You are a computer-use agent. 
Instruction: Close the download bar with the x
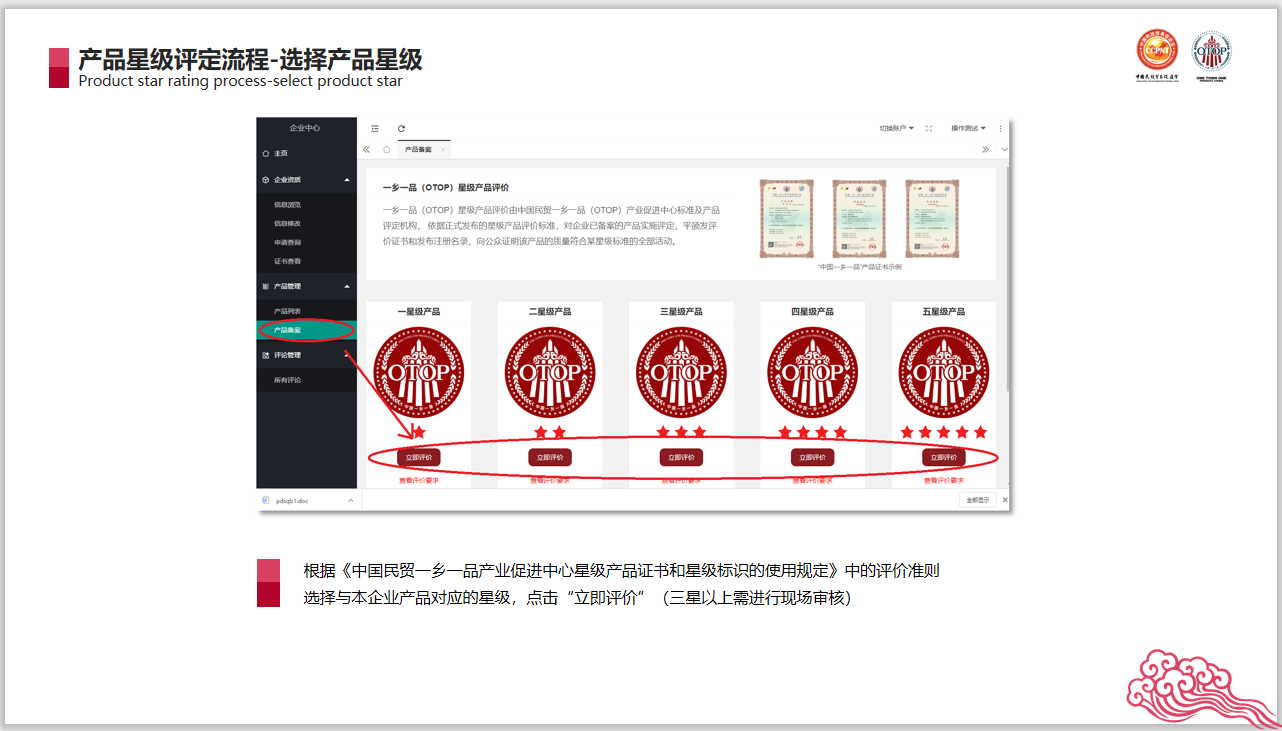tap(1005, 500)
